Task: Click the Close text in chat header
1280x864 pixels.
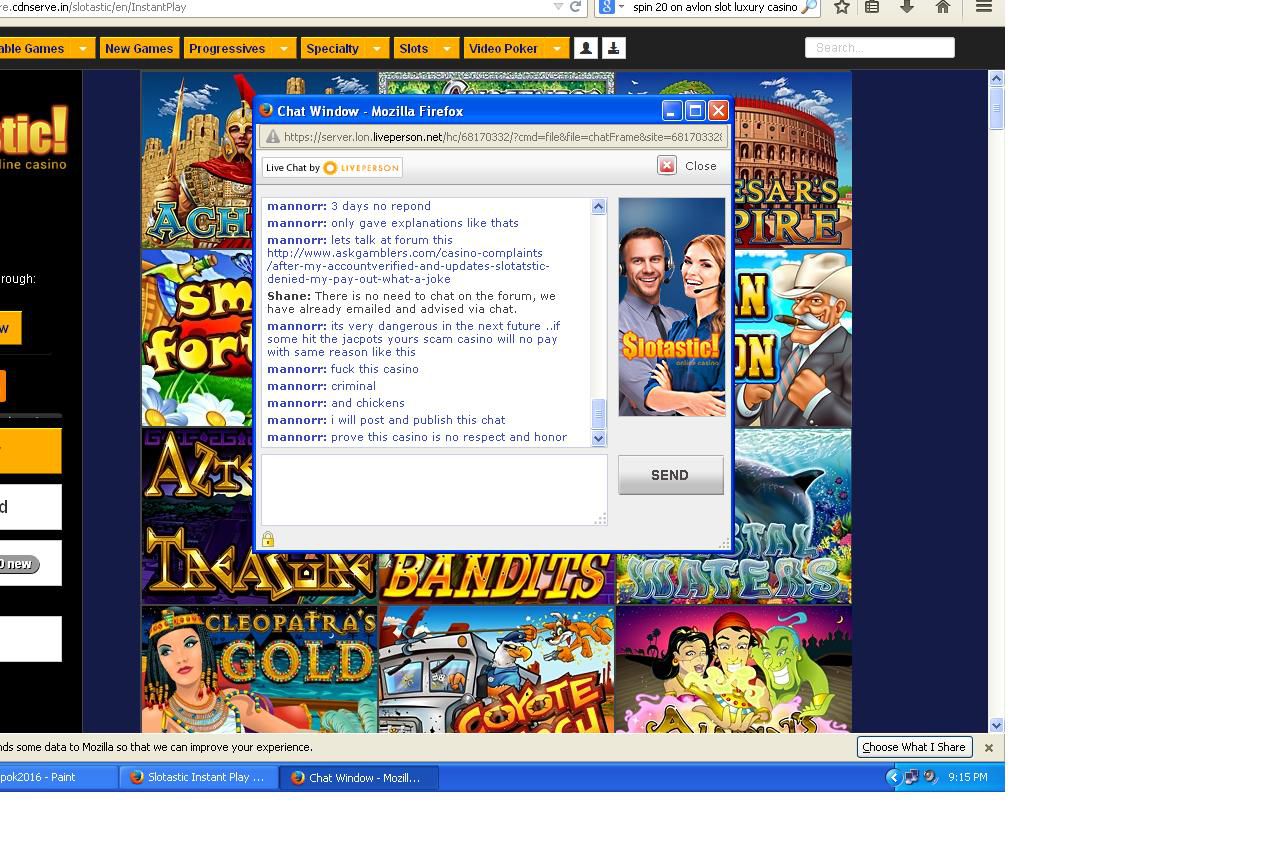Action: point(701,166)
